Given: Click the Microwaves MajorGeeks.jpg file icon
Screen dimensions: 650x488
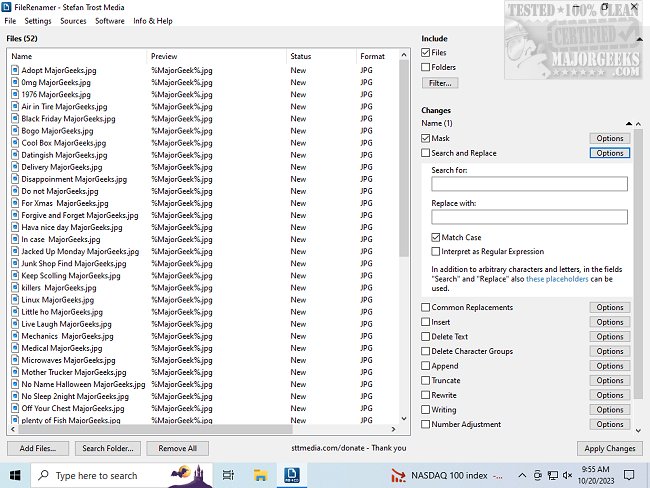Looking at the screenshot, I should pyautogui.click(x=15, y=360).
